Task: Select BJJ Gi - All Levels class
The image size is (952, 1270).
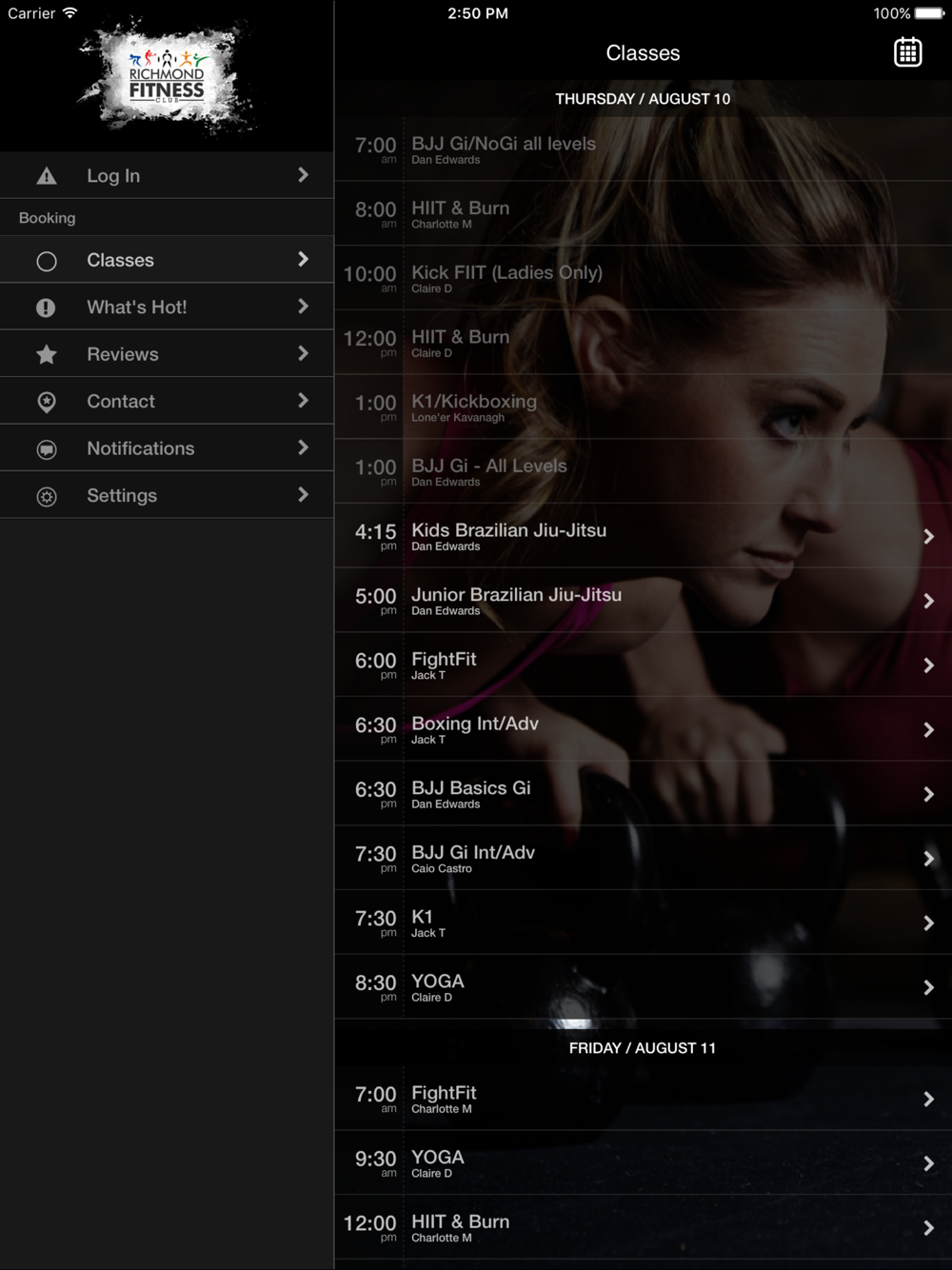Action: pos(643,471)
